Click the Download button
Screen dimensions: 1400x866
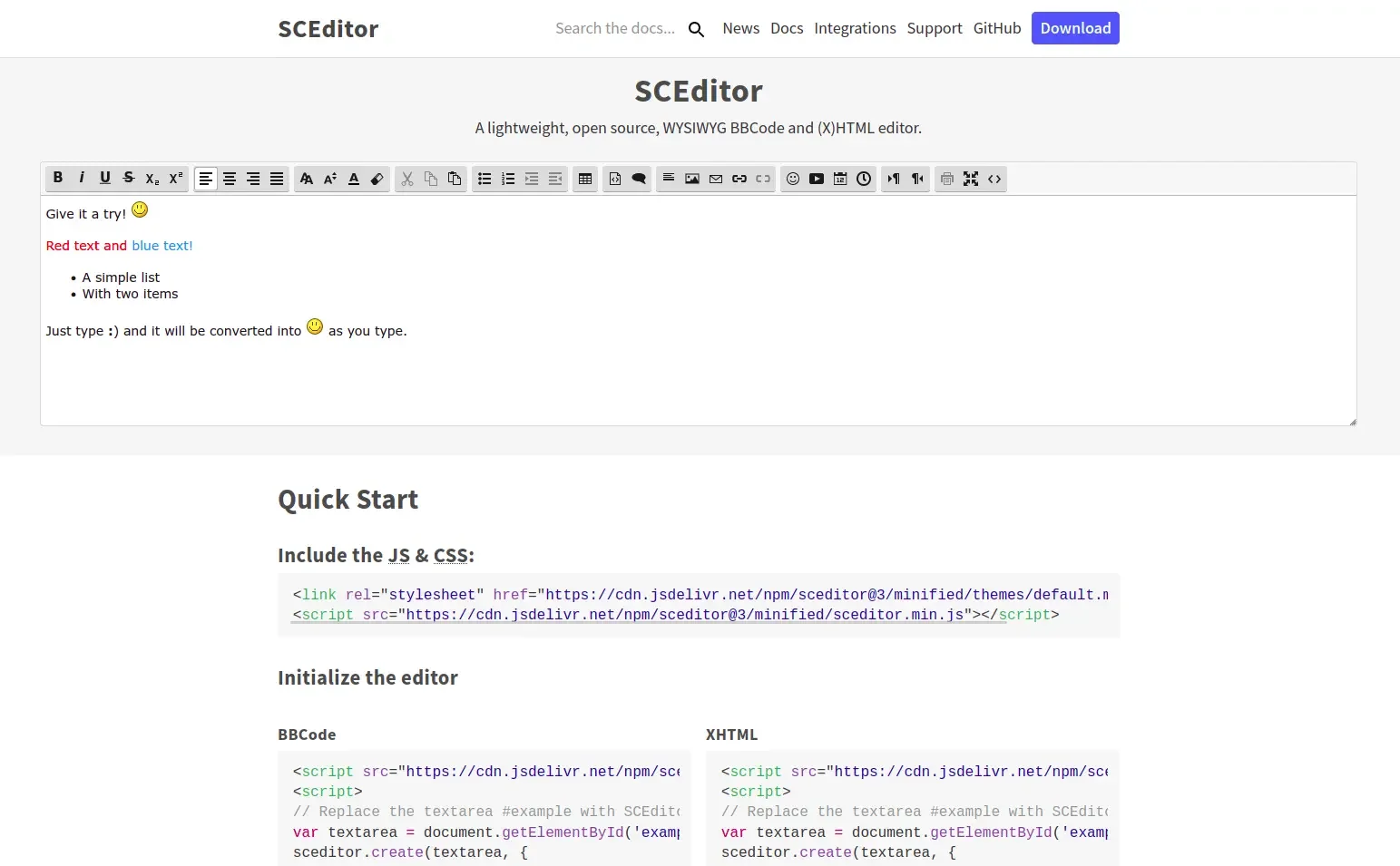point(1075,28)
